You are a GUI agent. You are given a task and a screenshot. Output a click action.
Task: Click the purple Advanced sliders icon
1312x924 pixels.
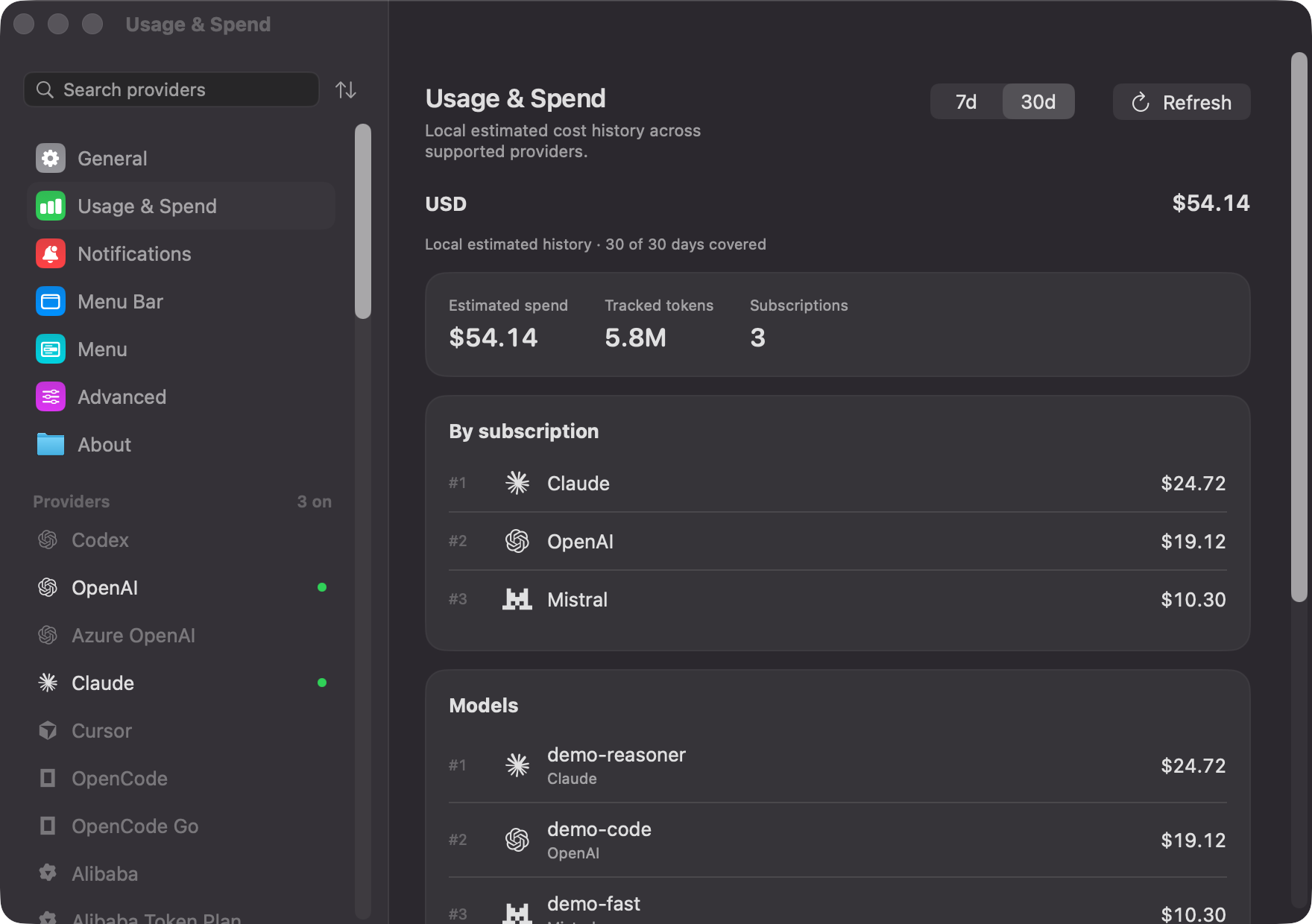pyautogui.click(x=51, y=396)
